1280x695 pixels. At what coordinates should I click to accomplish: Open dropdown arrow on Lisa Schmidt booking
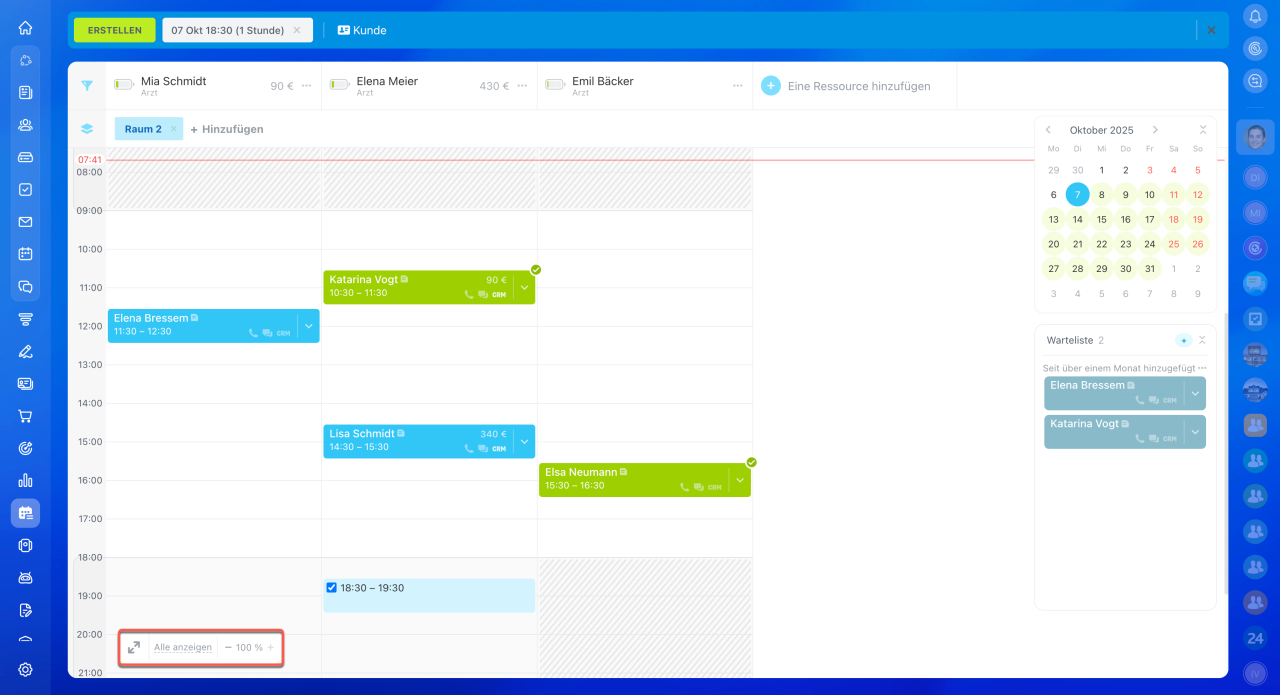pyautogui.click(x=525, y=442)
